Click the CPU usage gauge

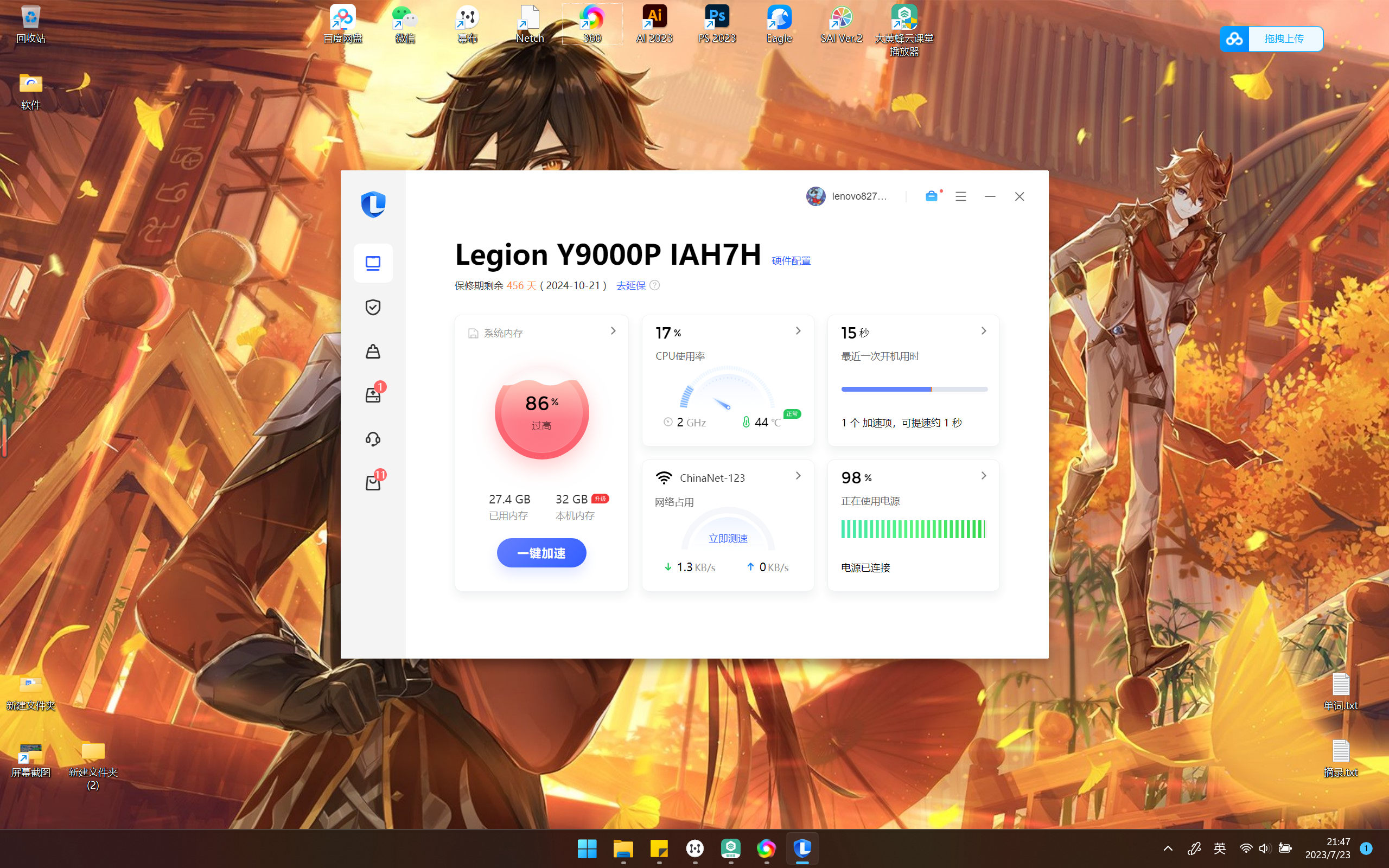[x=727, y=387]
